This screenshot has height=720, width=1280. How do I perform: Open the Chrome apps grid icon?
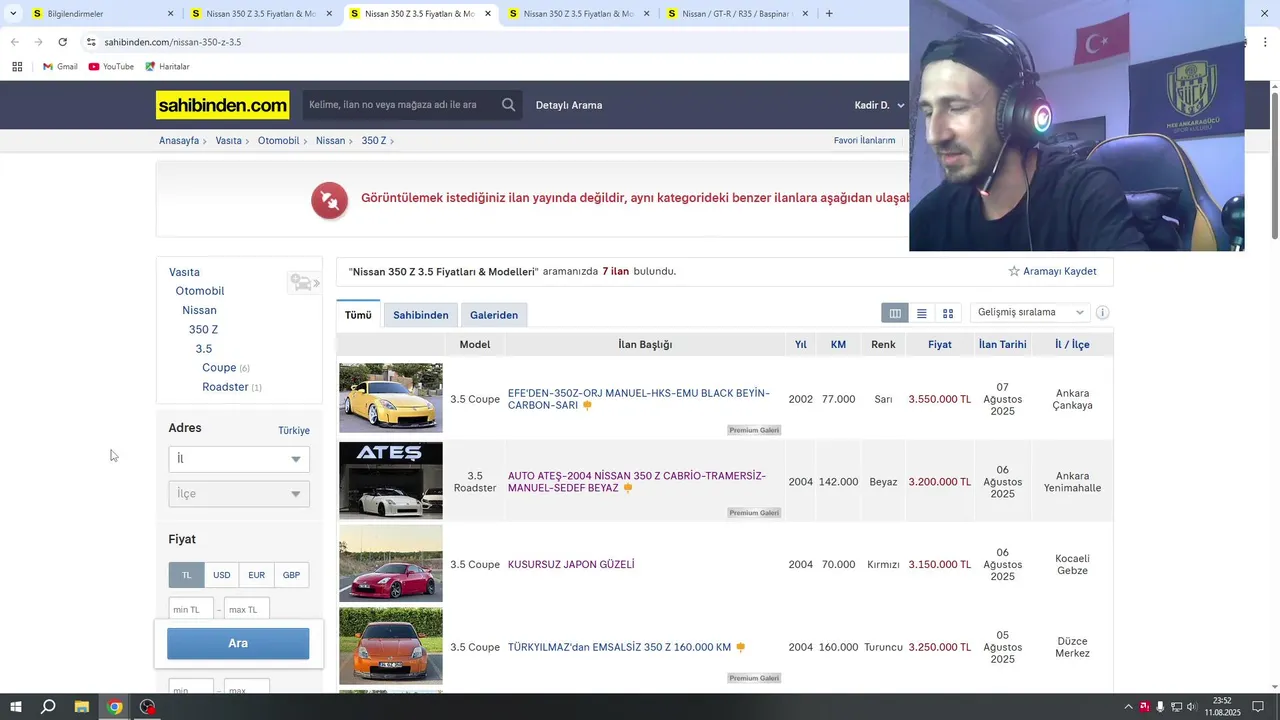tap(17, 67)
